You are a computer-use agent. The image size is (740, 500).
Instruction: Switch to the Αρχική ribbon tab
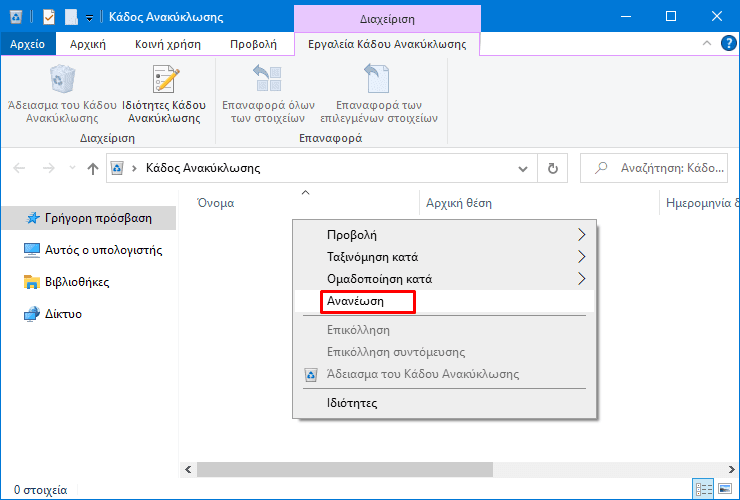88,44
